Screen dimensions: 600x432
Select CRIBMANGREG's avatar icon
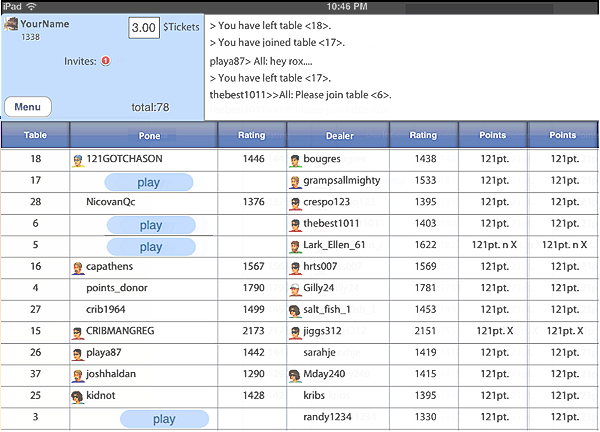[78, 332]
